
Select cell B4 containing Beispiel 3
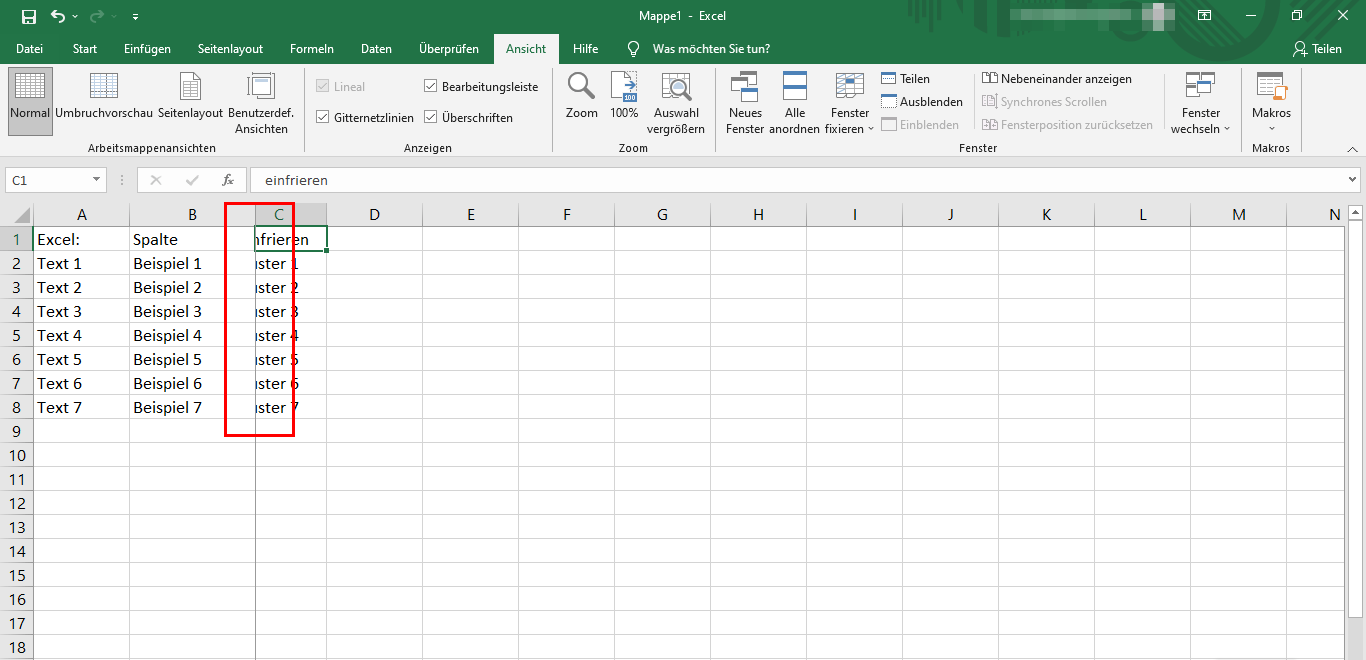(x=192, y=311)
